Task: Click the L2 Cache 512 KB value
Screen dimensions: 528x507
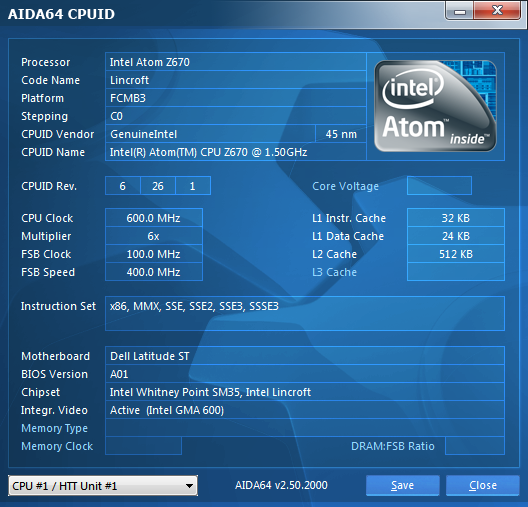Action: click(x=456, y=254)
